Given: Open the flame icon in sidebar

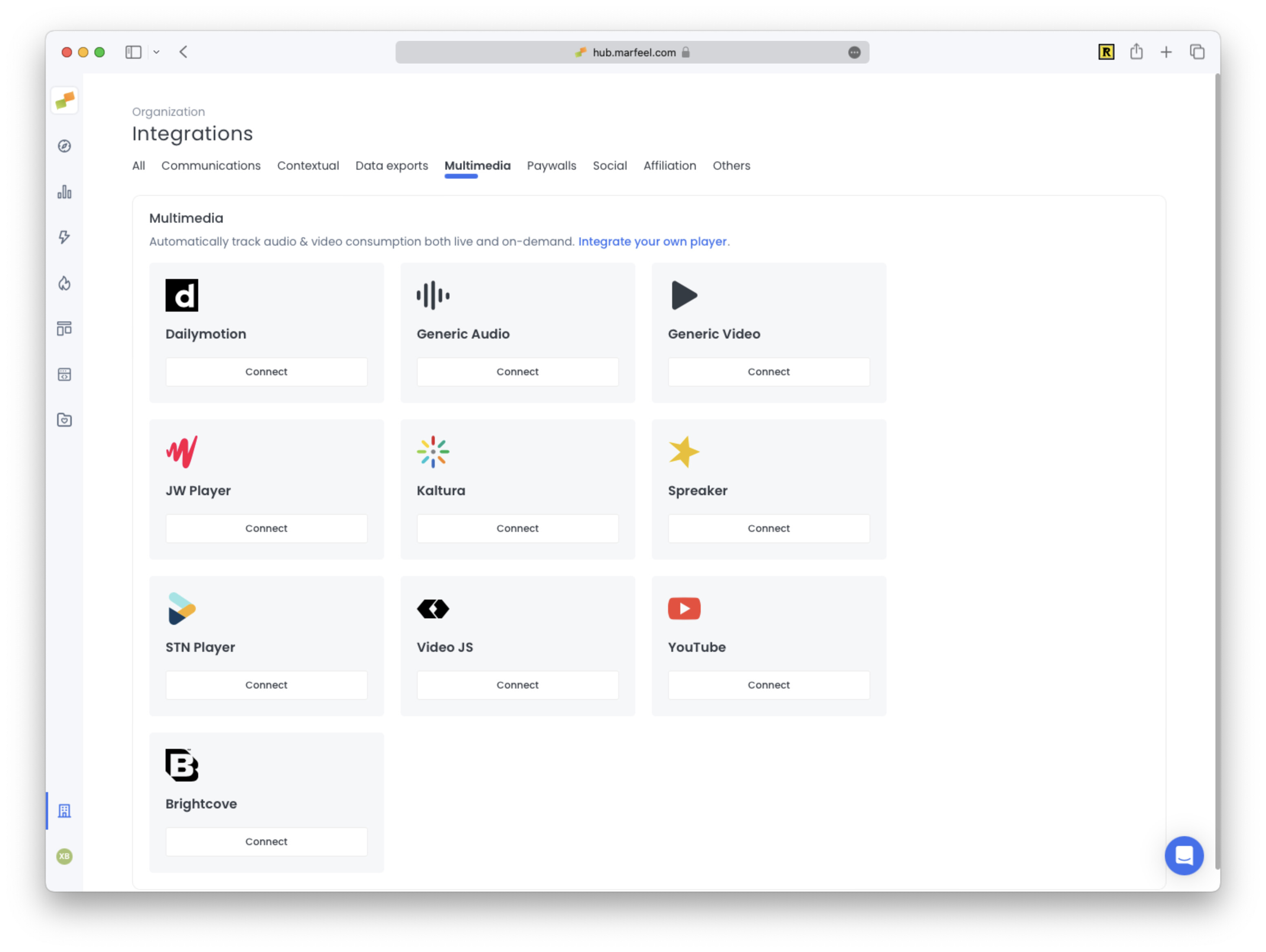Looking at the screenshot, I should point(64,283).
